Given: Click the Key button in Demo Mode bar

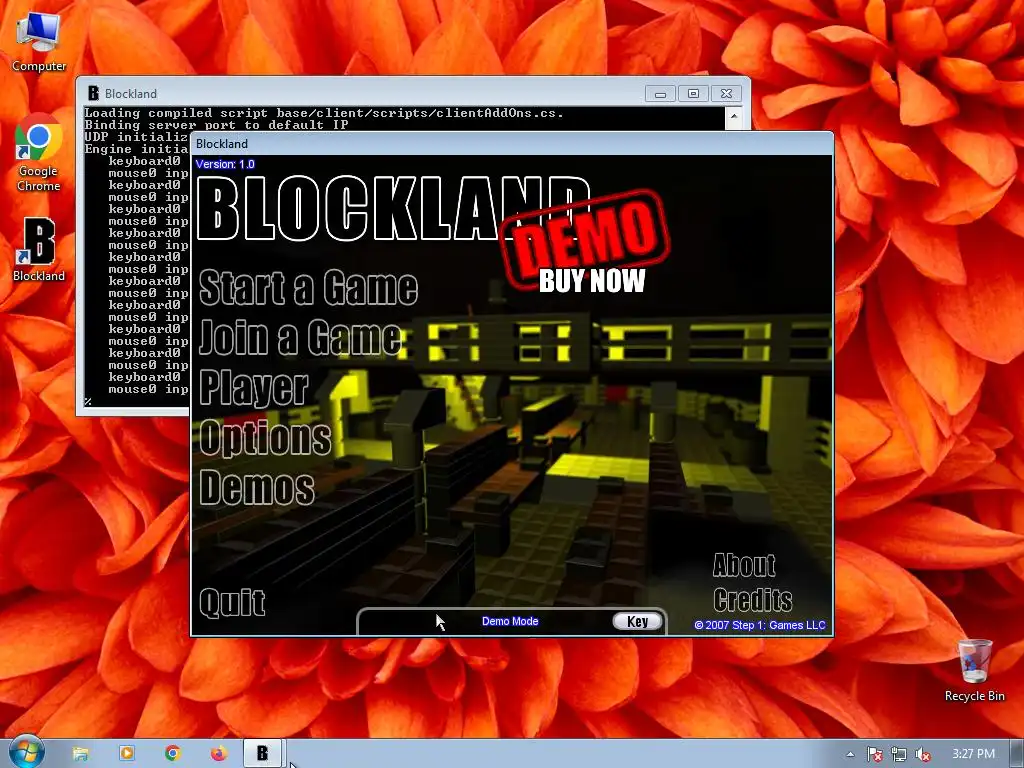Looking at the screenshot, I should point(637,621).
